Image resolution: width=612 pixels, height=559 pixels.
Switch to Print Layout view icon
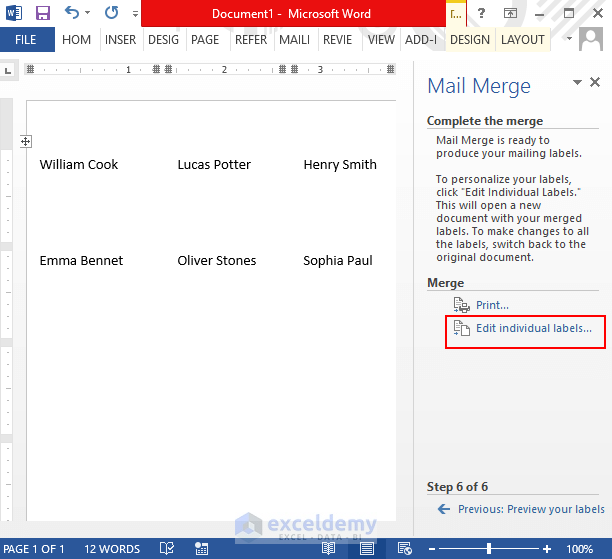pyautogui.click(x=367, y=548)
